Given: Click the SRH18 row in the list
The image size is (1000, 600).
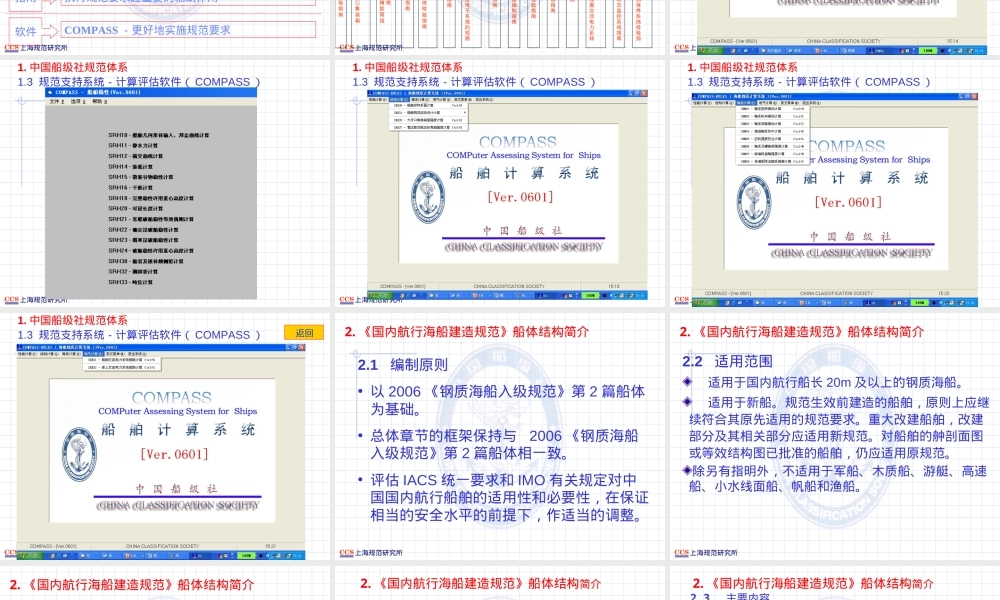Looking at the screenshot, I should 151,198.
